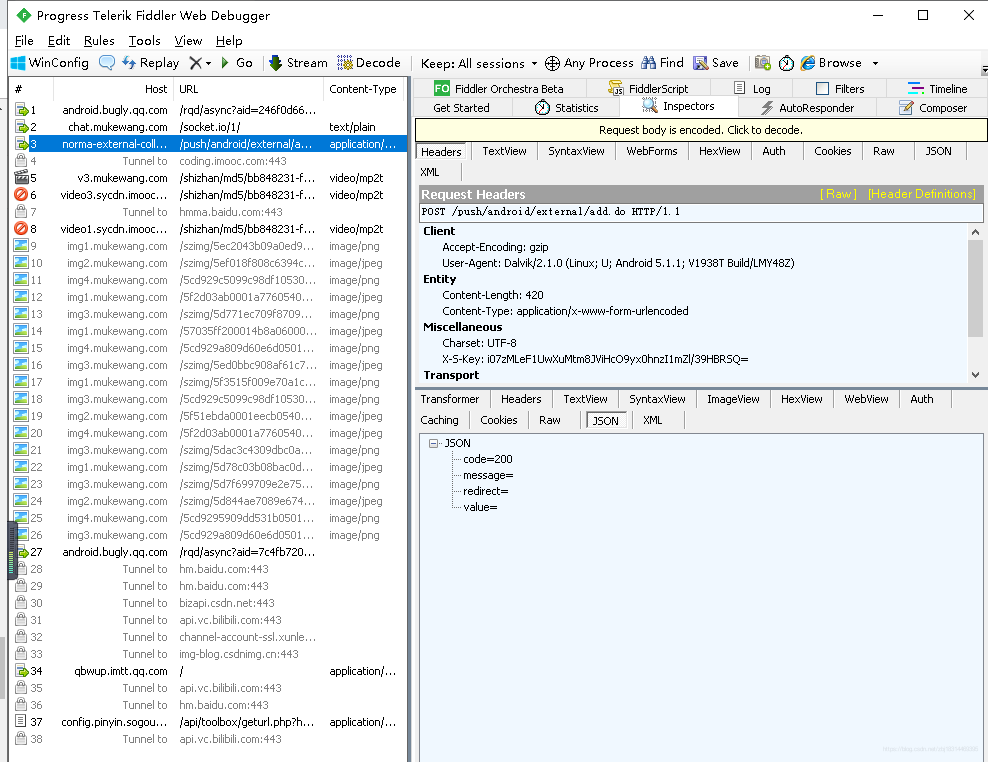The image size is (988, 762).
Task: Open WinConfig from the toolbar
Action: (x=50, y=62)
